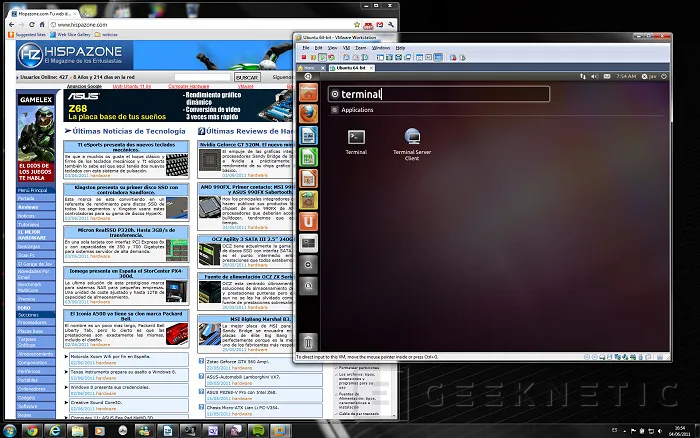This screenshot has height=438, width=700.
Task: Click the Reset VM icon in the VMware toolbar
Action: 331,57
